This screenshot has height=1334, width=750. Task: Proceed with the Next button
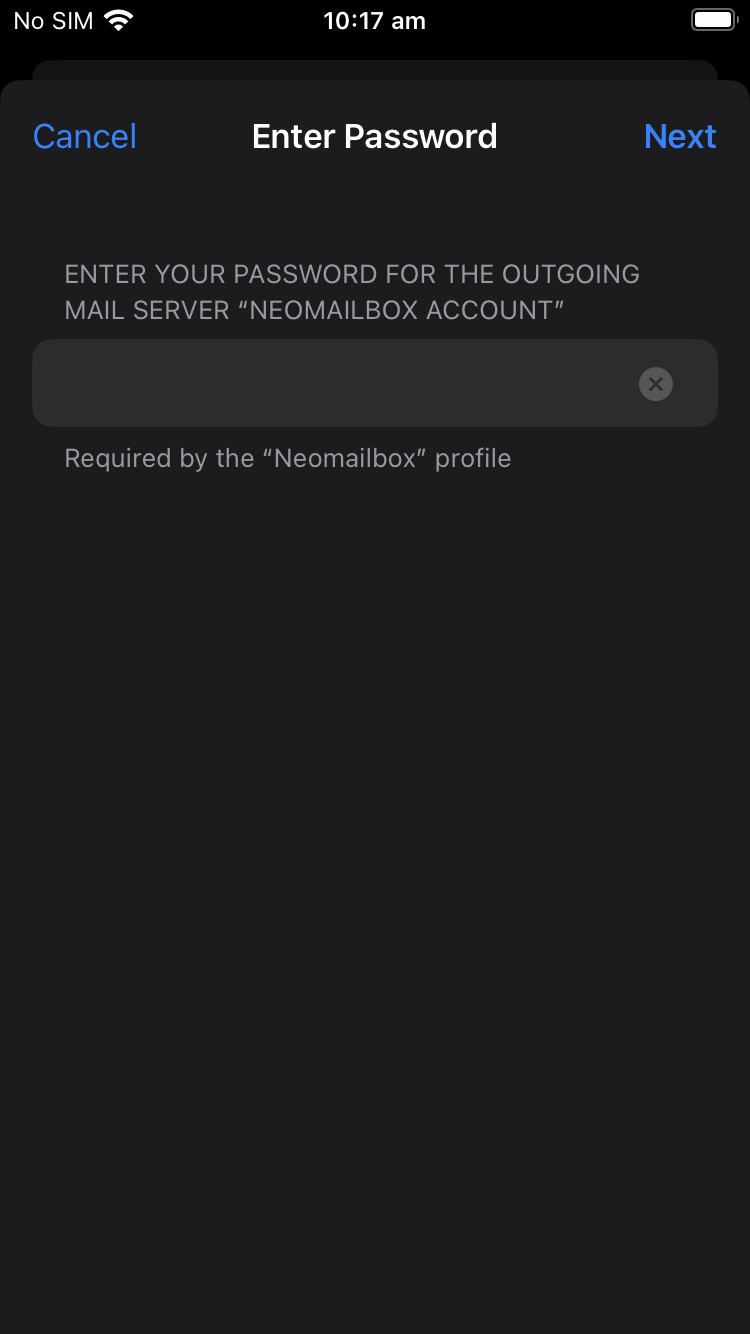point(680,136)
